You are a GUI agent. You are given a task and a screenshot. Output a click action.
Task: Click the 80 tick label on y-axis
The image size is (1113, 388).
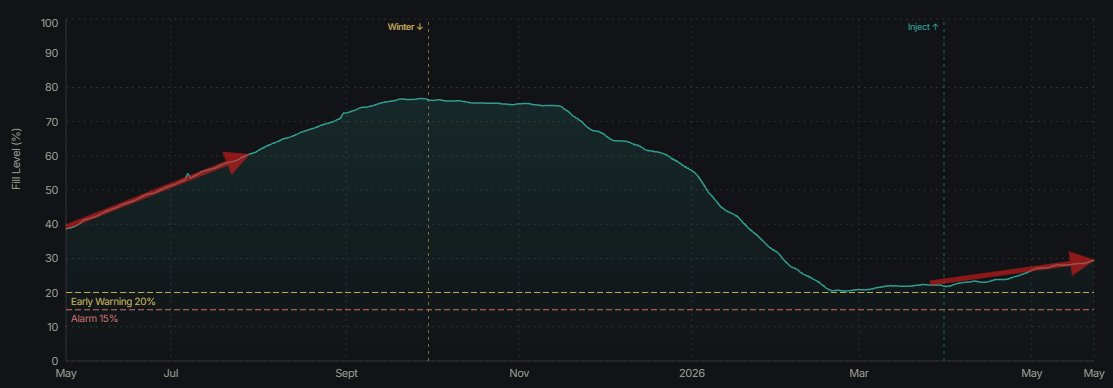[52, 87]
